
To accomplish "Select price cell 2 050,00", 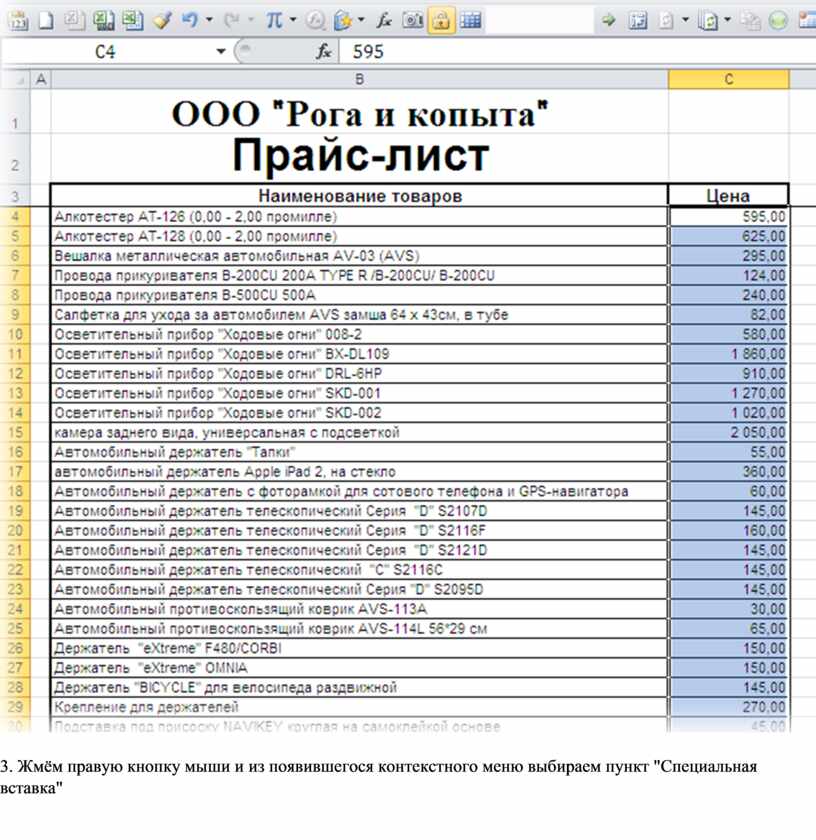I will [729, 433].
